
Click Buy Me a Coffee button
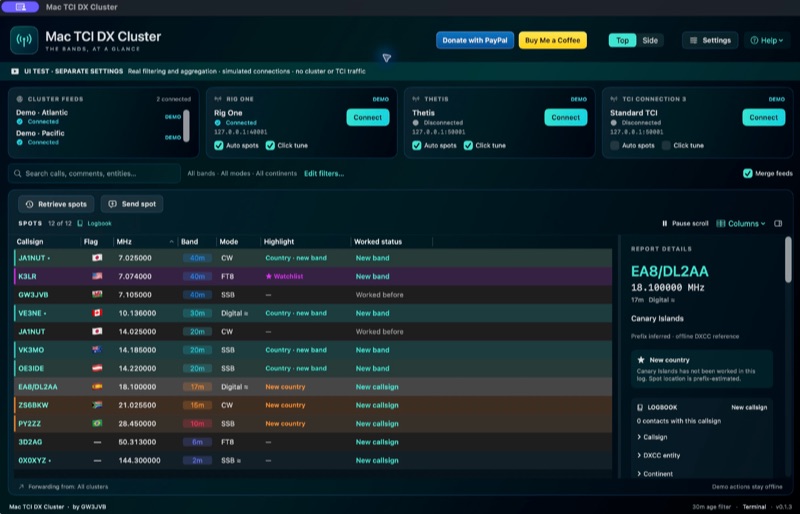click(553, 40)
